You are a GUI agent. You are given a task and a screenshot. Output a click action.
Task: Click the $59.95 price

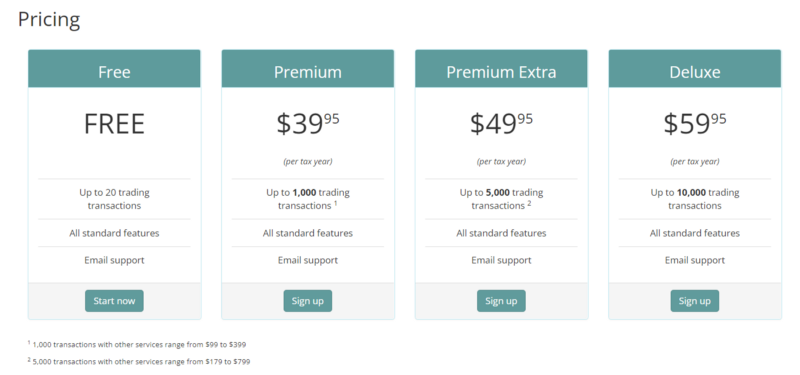(694, 124)
